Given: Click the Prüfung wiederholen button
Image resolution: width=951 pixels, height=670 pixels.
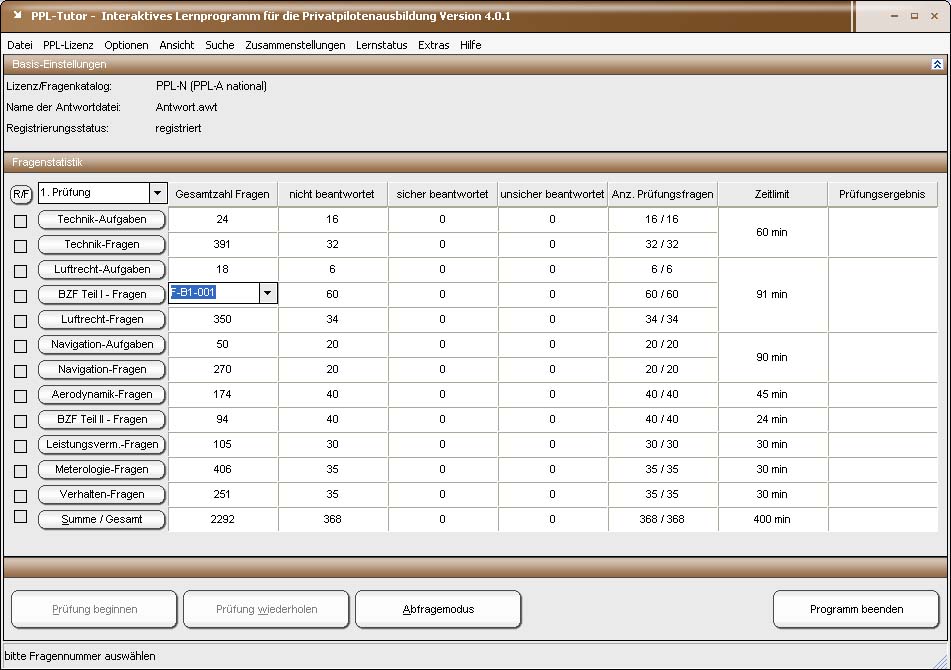Looking at the screenshot, I should (x=266, y=609).
